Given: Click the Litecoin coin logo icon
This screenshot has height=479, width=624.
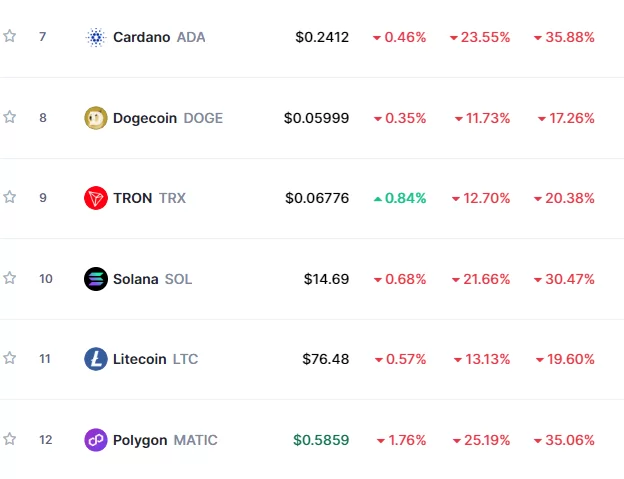Looking at the screenshot, I should point(96,359).
